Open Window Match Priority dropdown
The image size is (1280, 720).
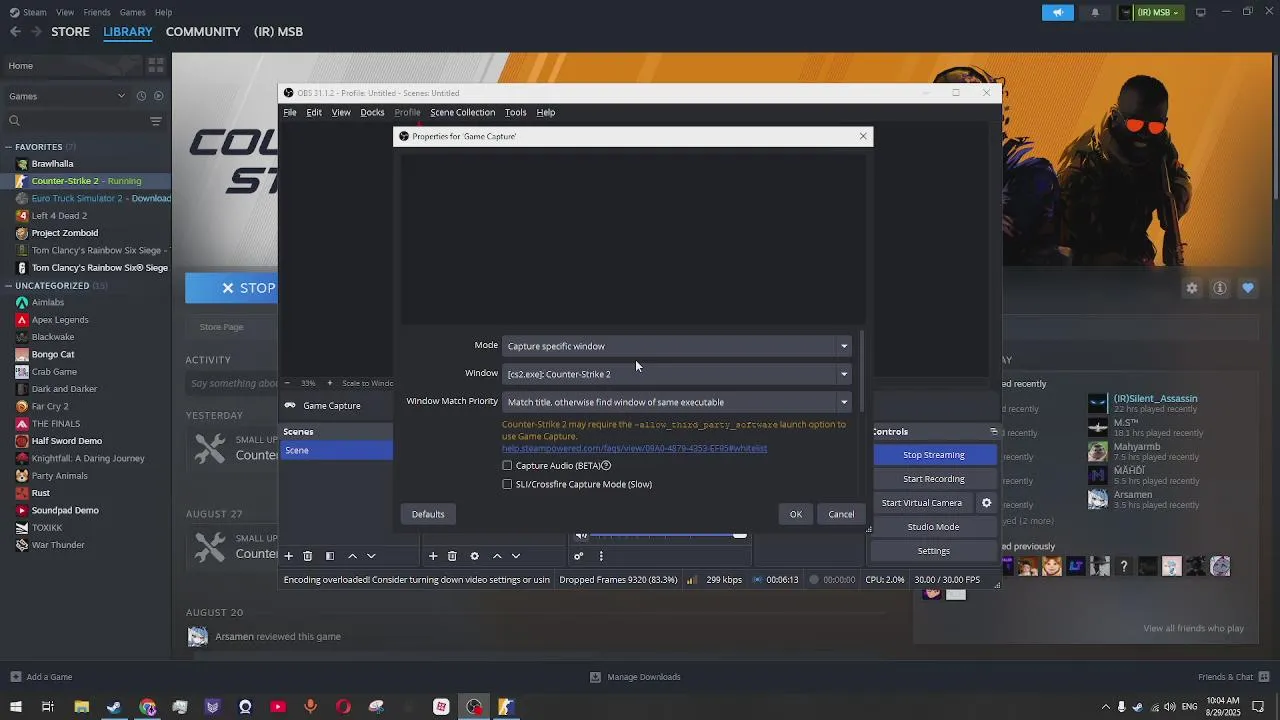[x=677, y=402]
